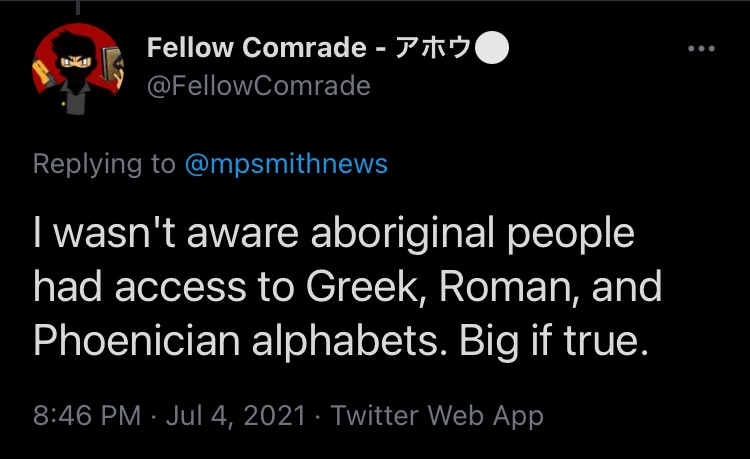The image size is (750, 459).
Task: Click the 8:46 PM timestamp
Action: pyautogui.click(x=87, y=415)
